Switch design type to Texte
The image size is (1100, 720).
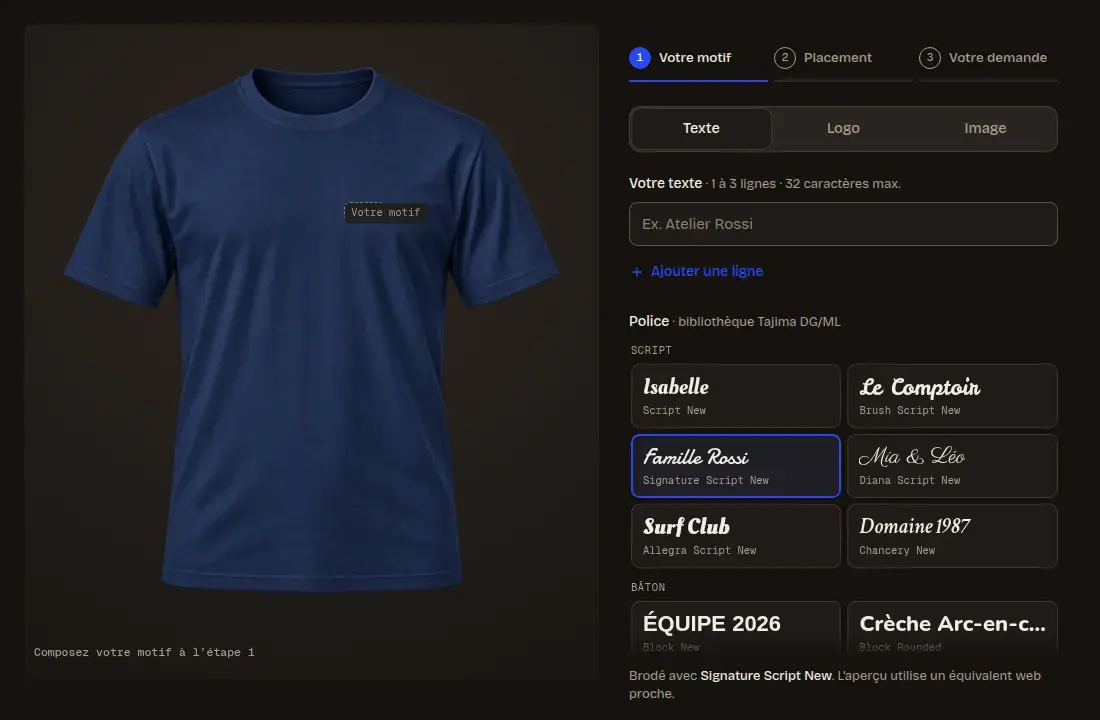[702, 128]
